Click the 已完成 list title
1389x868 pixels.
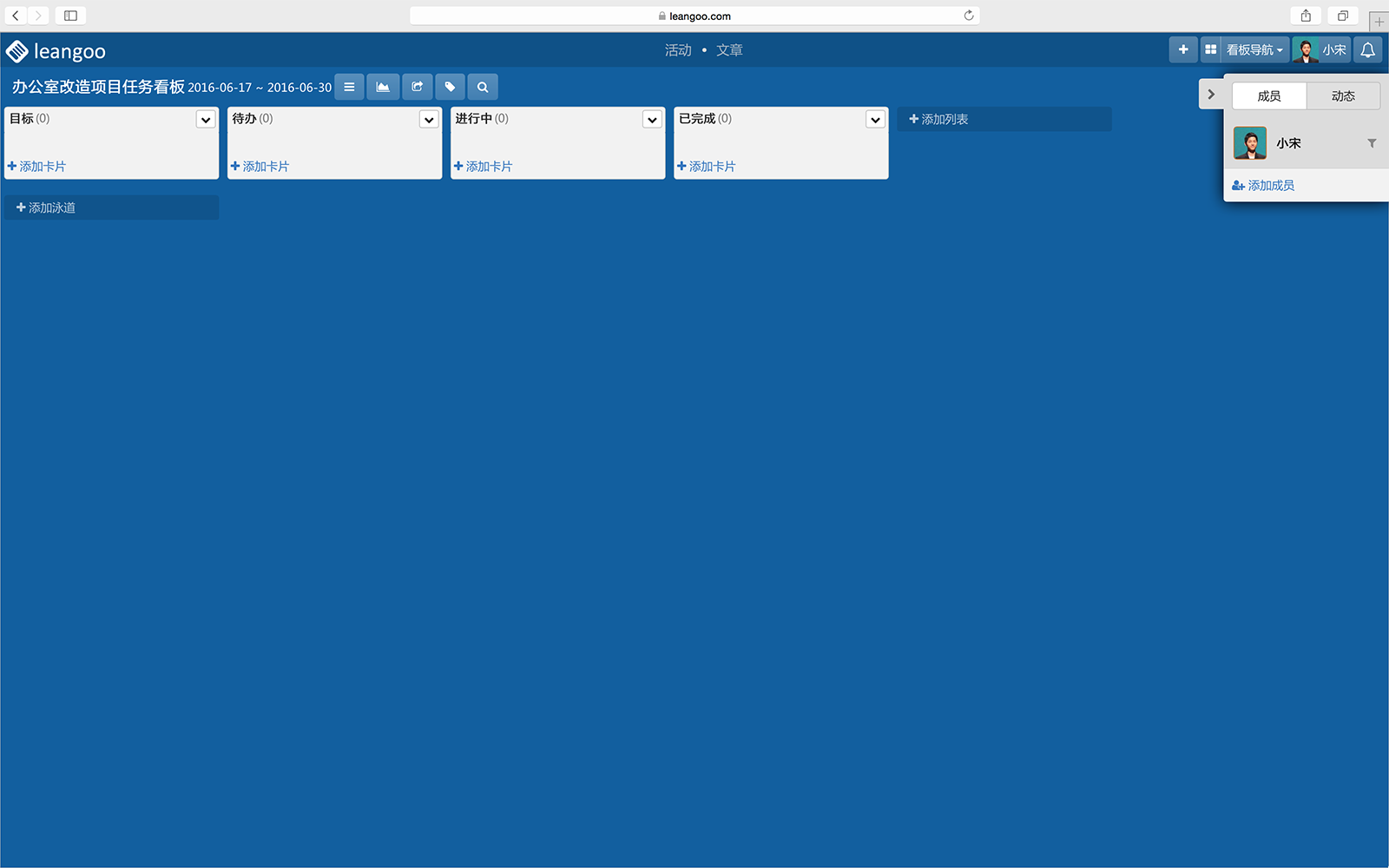coord(697,118)
